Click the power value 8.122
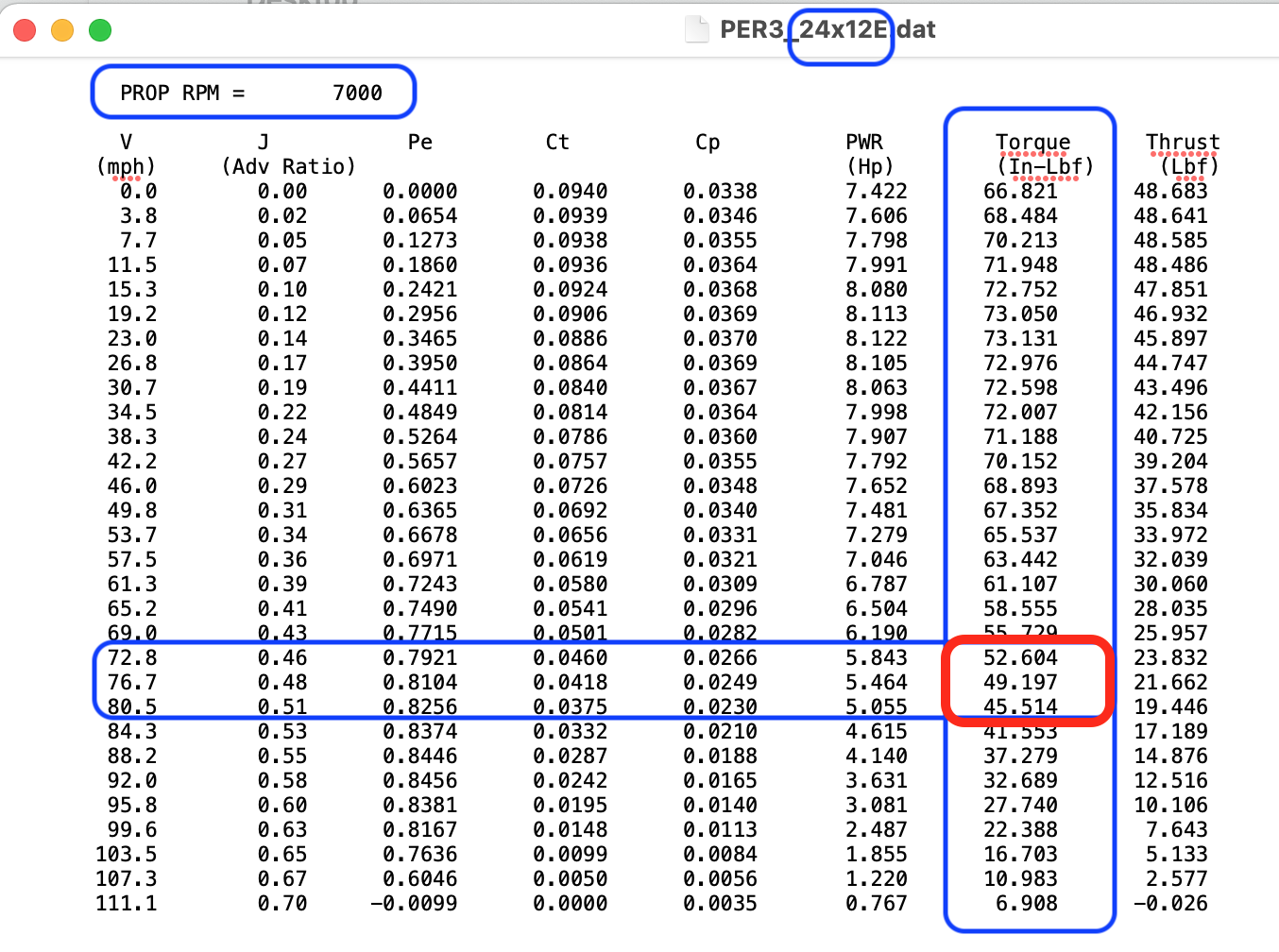This screenshot has width=1279, height=952. click(x=876, y=339)
